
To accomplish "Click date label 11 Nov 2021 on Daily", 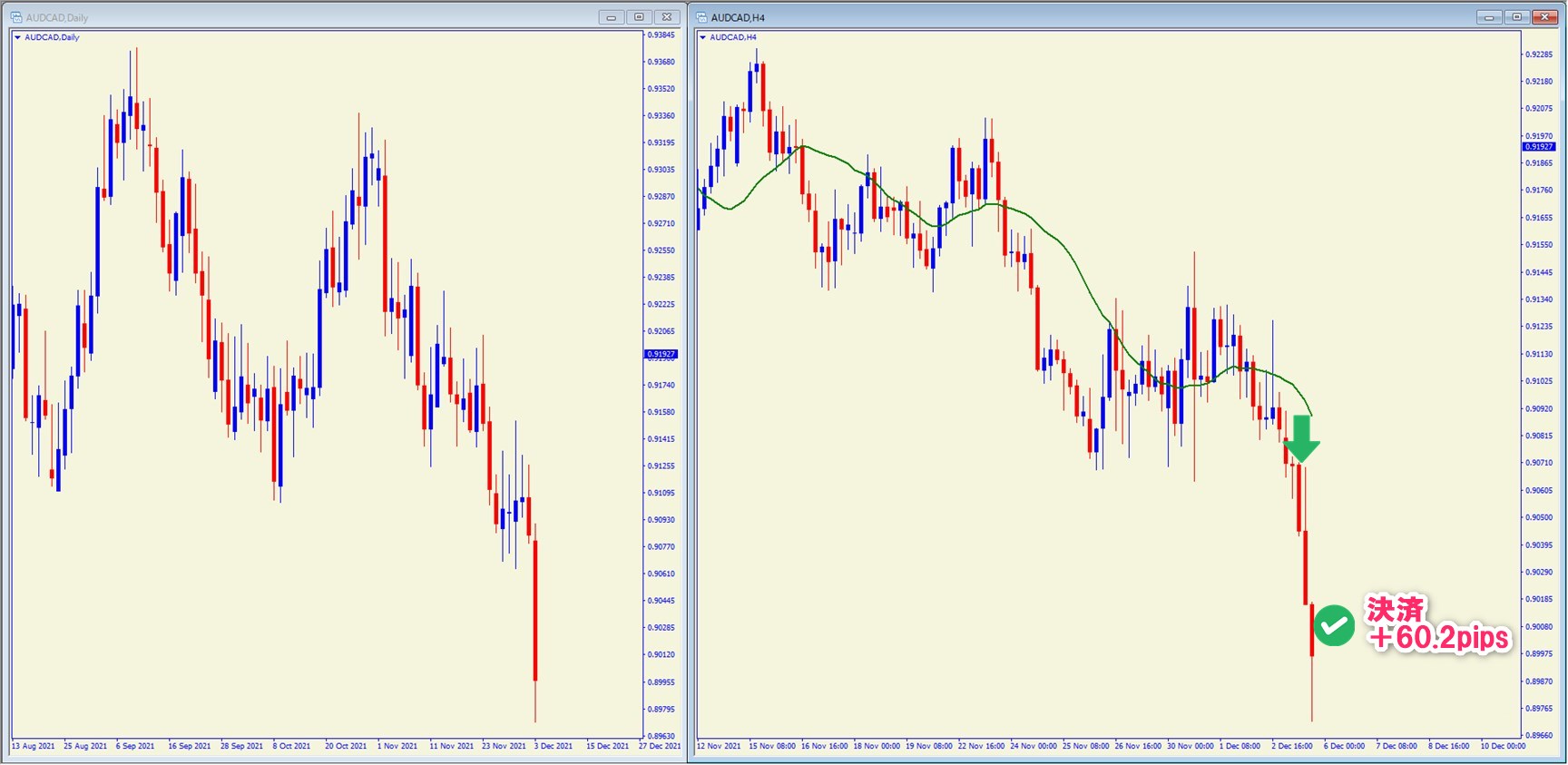I will [451, 746].
